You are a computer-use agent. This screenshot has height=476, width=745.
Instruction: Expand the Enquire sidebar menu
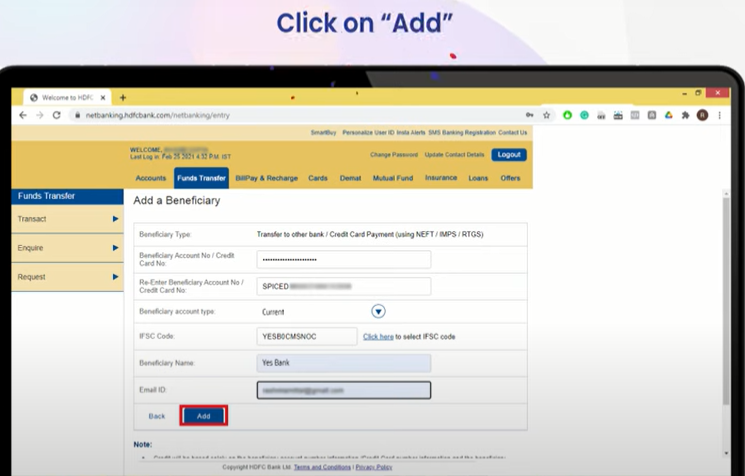point(67,248)
